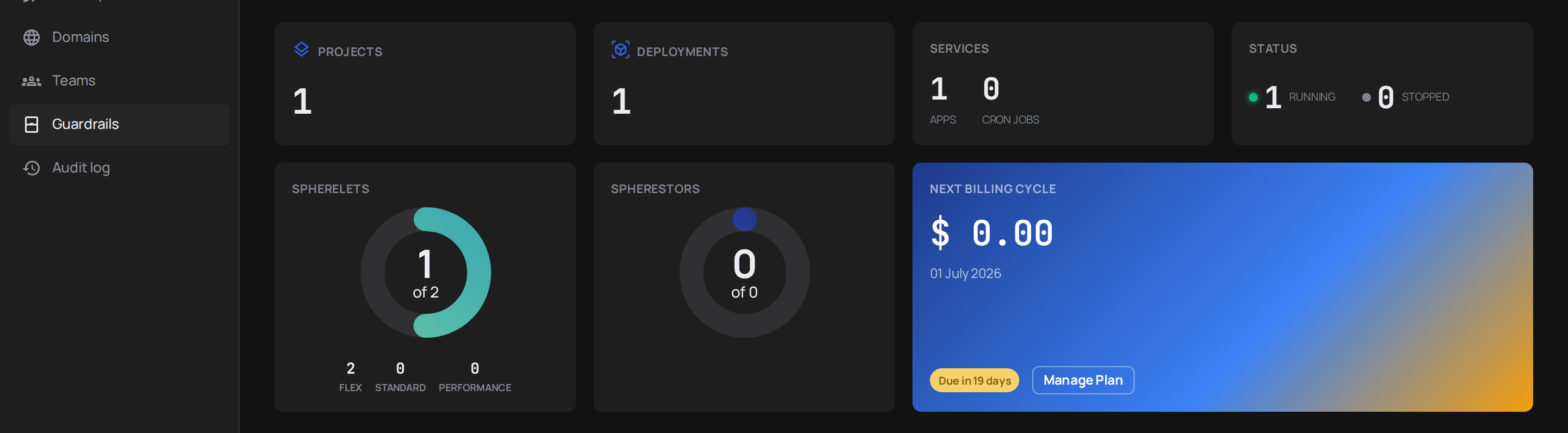1568x433 pixels.
Task: Open the Domains menu item
Action: [119, 37]
